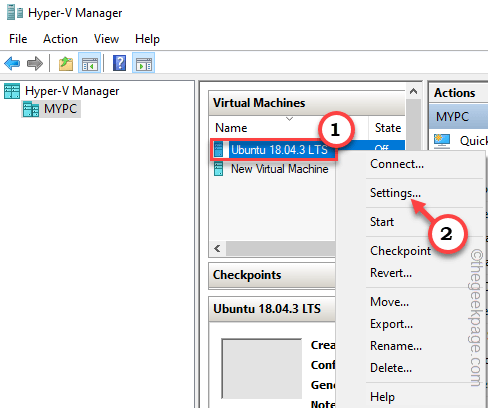The height and width of the screenshot is (408, 488).
Task: Open the File menu
Action: click(18, 39)
